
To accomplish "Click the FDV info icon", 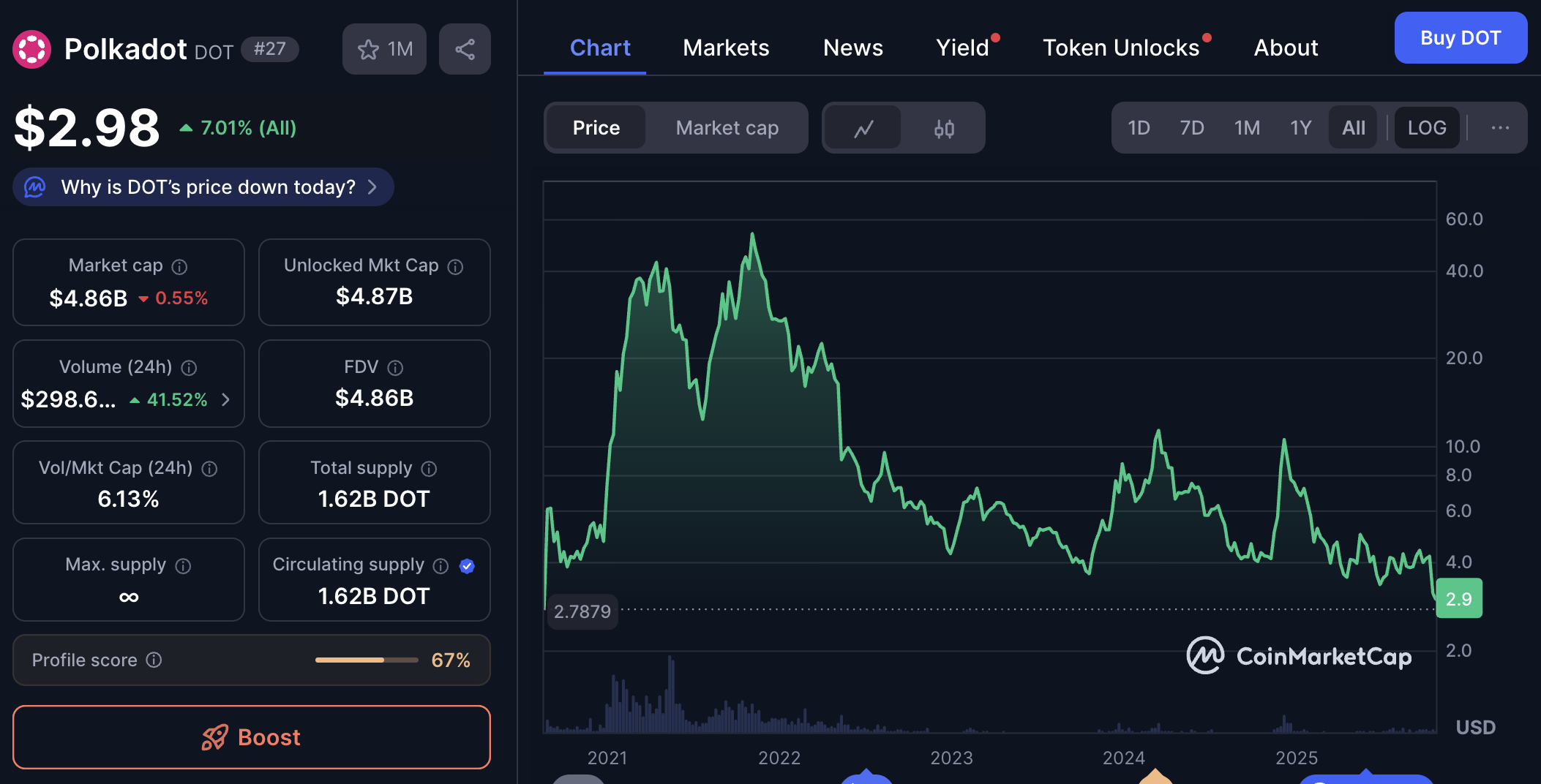I will [395, 368].
